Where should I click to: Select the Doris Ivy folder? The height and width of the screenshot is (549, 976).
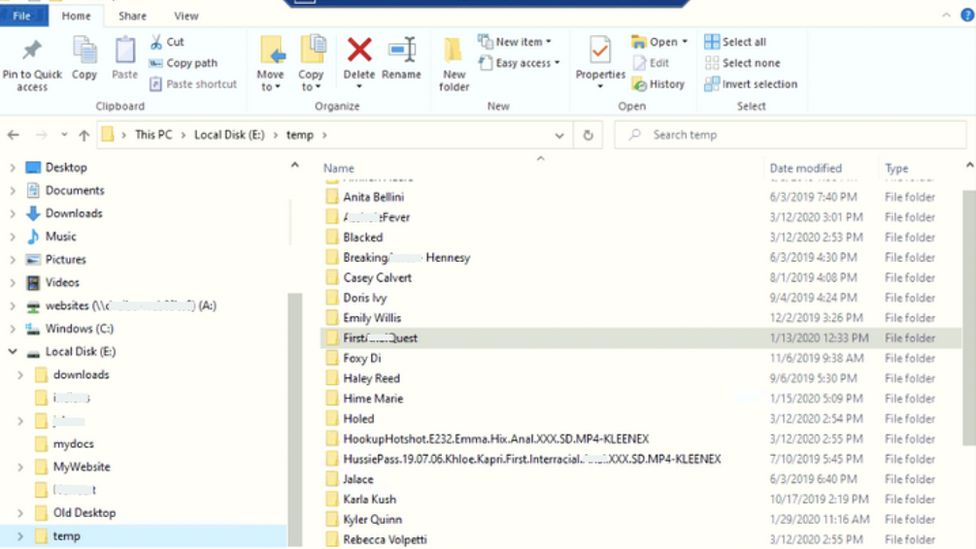click(x=365, y=298)
